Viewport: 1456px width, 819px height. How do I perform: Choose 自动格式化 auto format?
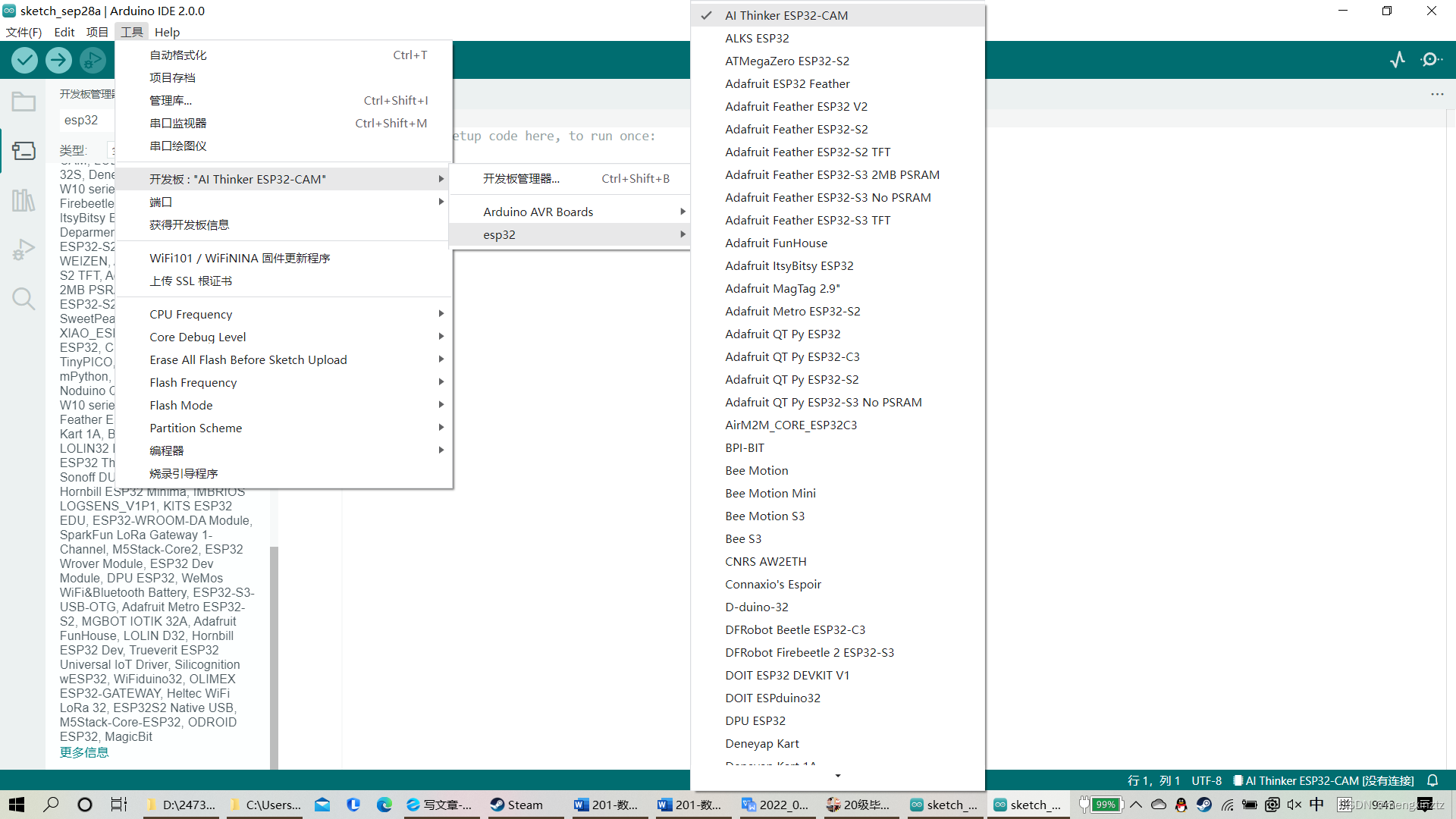click(x=284, y=55)
